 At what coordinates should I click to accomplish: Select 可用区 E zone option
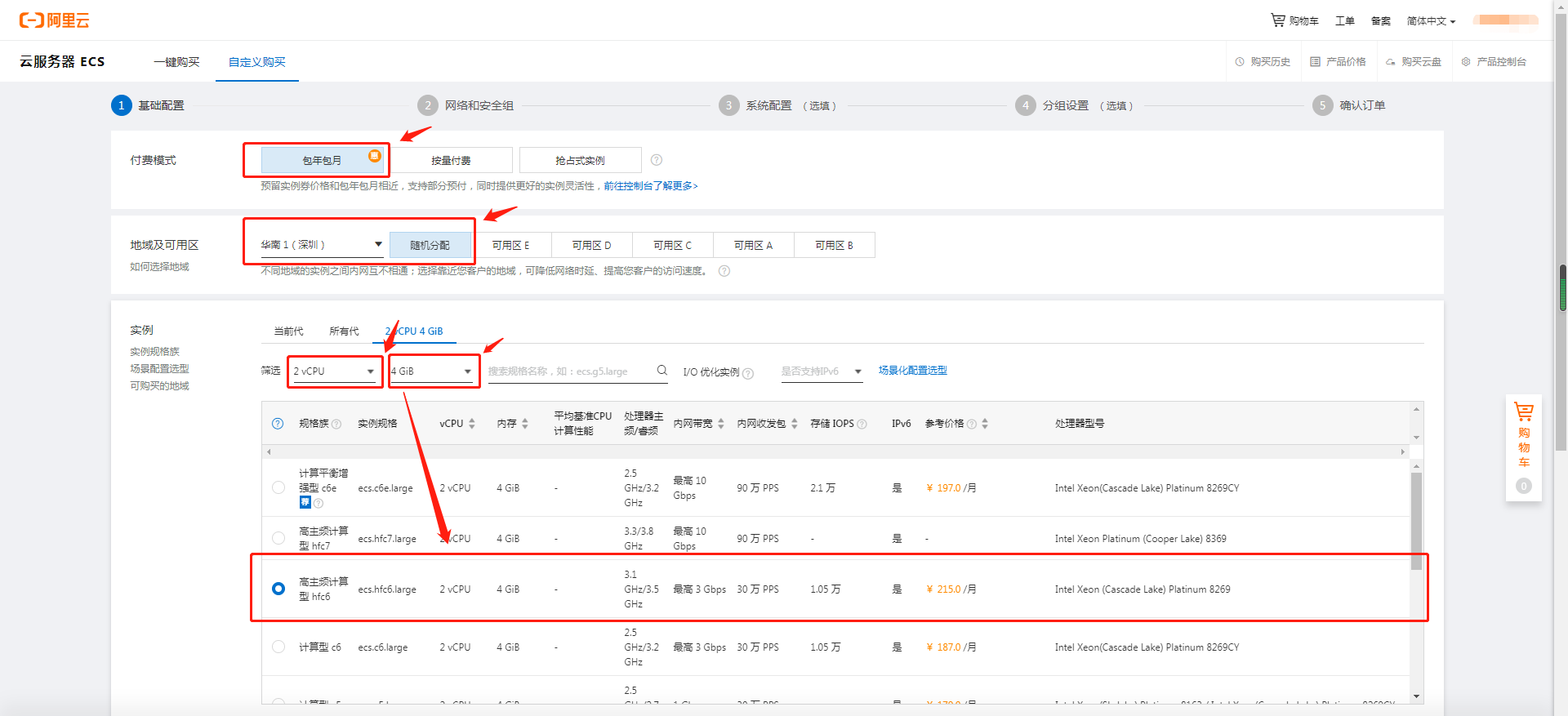pos(511,245)
